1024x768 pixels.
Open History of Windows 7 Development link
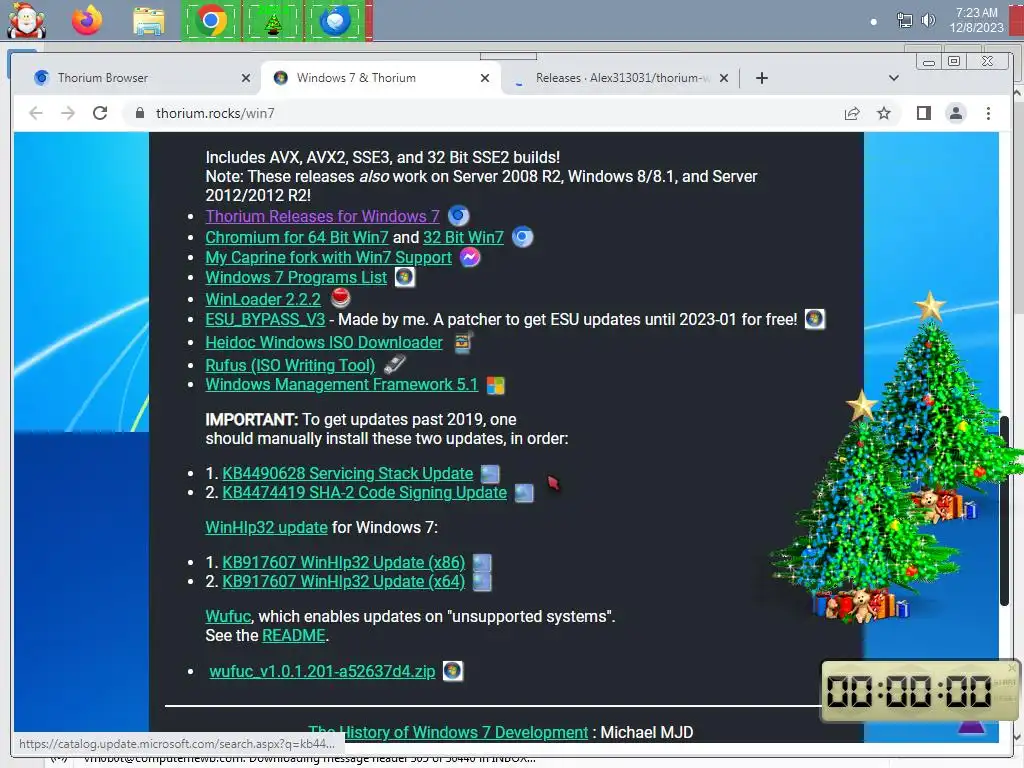point(448,733)
